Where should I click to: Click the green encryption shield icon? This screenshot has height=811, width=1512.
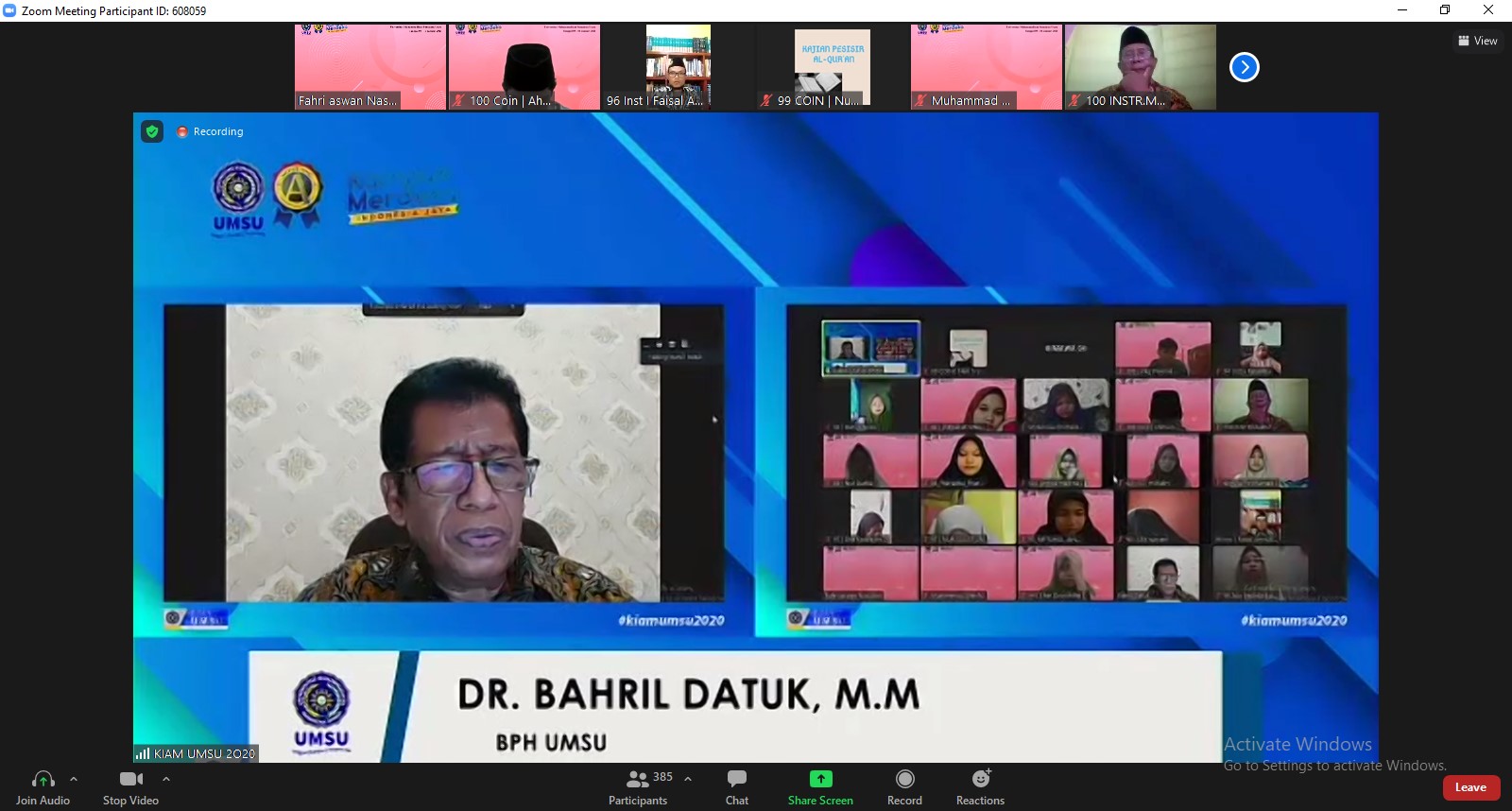tap(152, 131)
